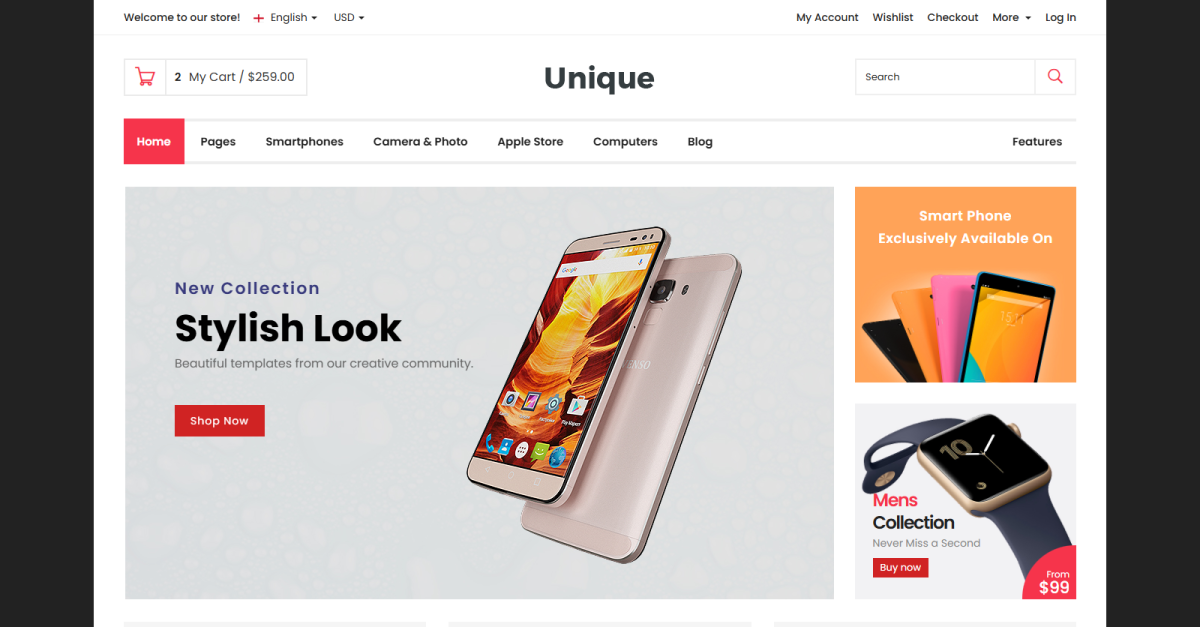Click the magnifier search icon button

1055,77
